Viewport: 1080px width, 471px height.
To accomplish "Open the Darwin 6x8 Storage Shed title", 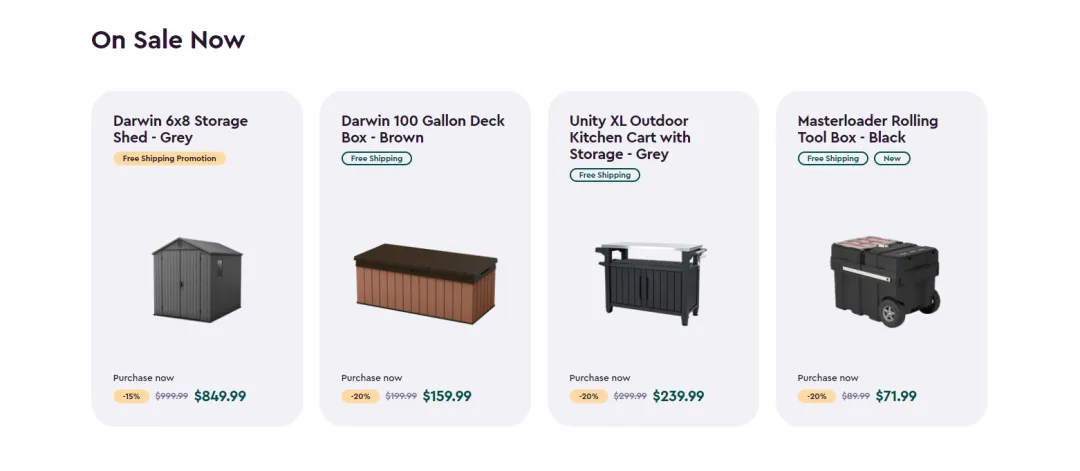I will (180, 129).
